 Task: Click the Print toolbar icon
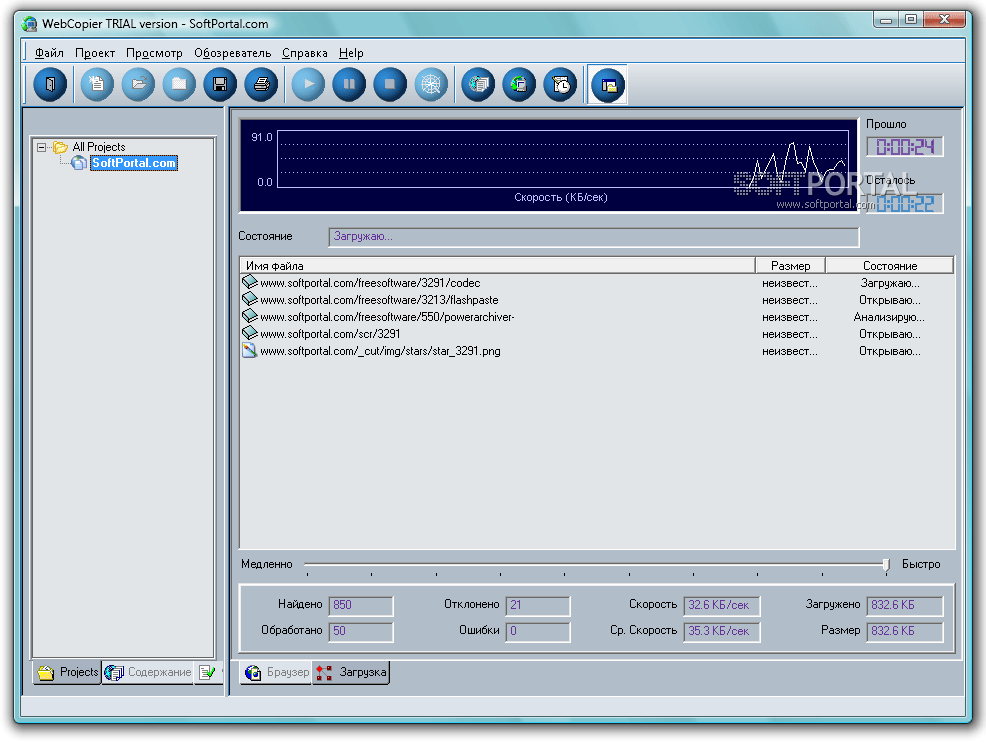(x=261, y=85)
